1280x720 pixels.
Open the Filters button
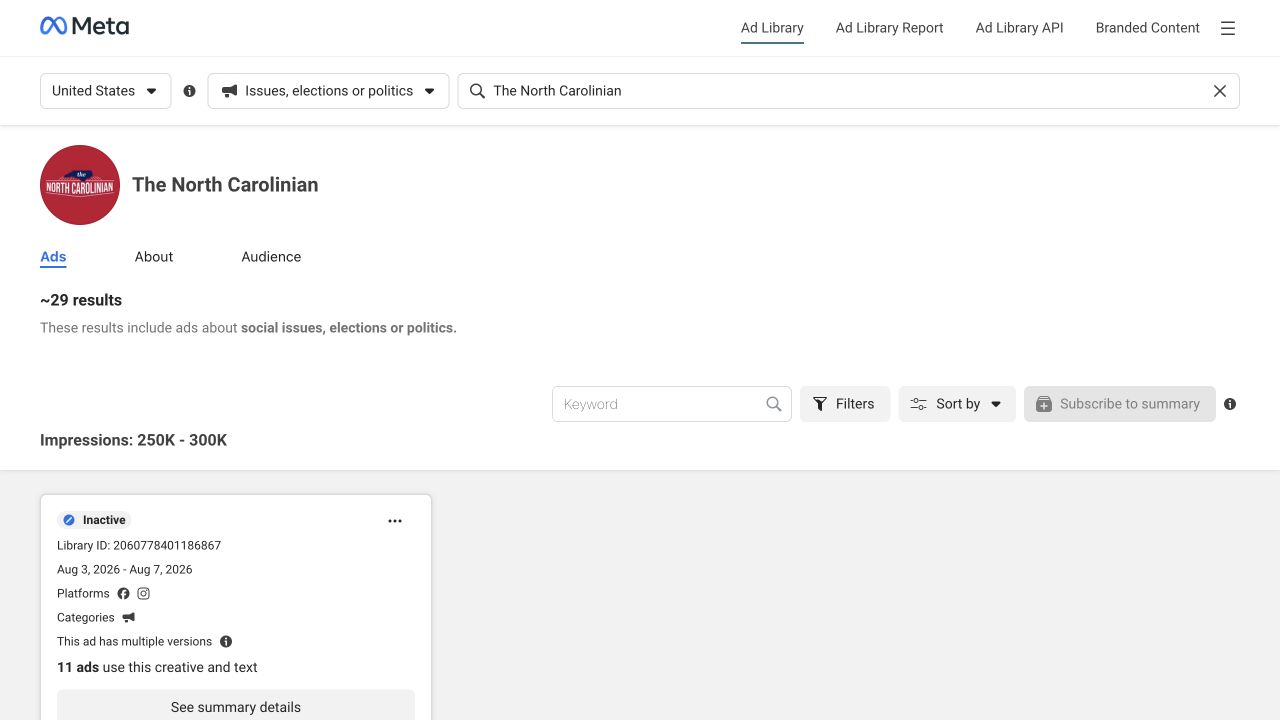tap(845, 404)
